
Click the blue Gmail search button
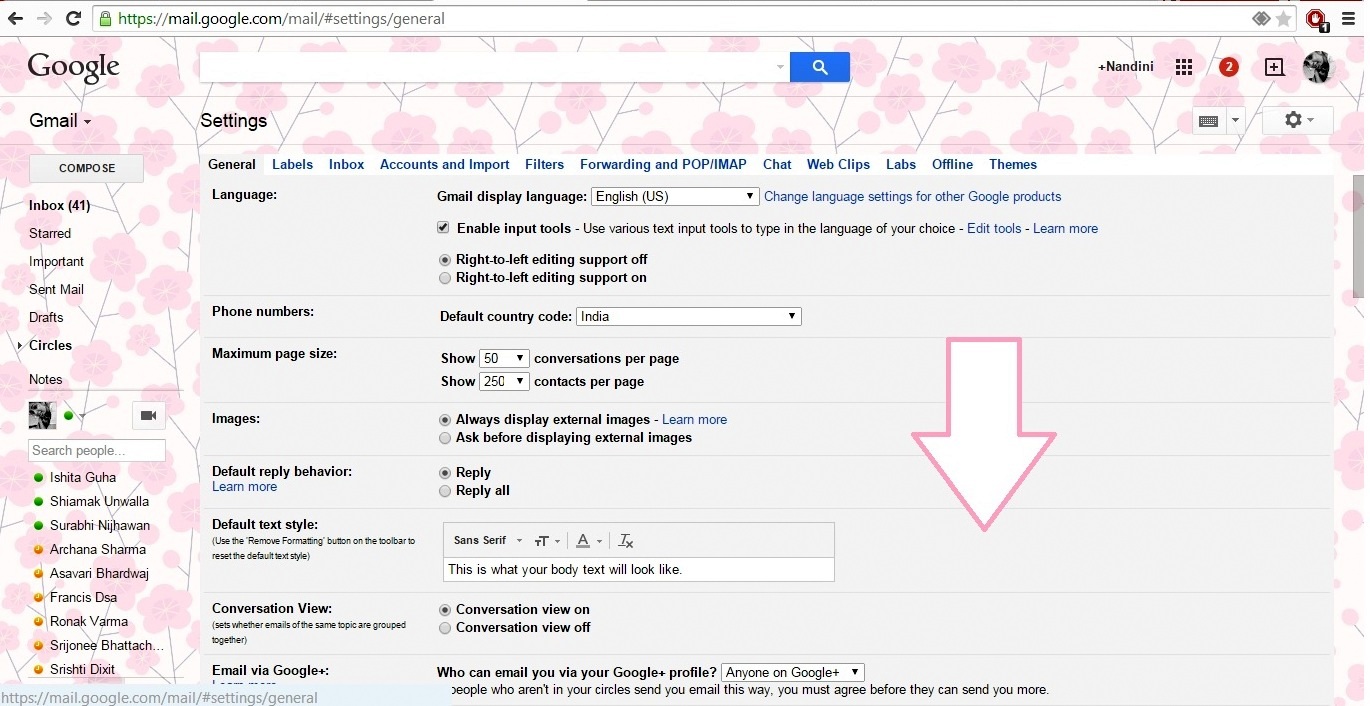[819, 67]
